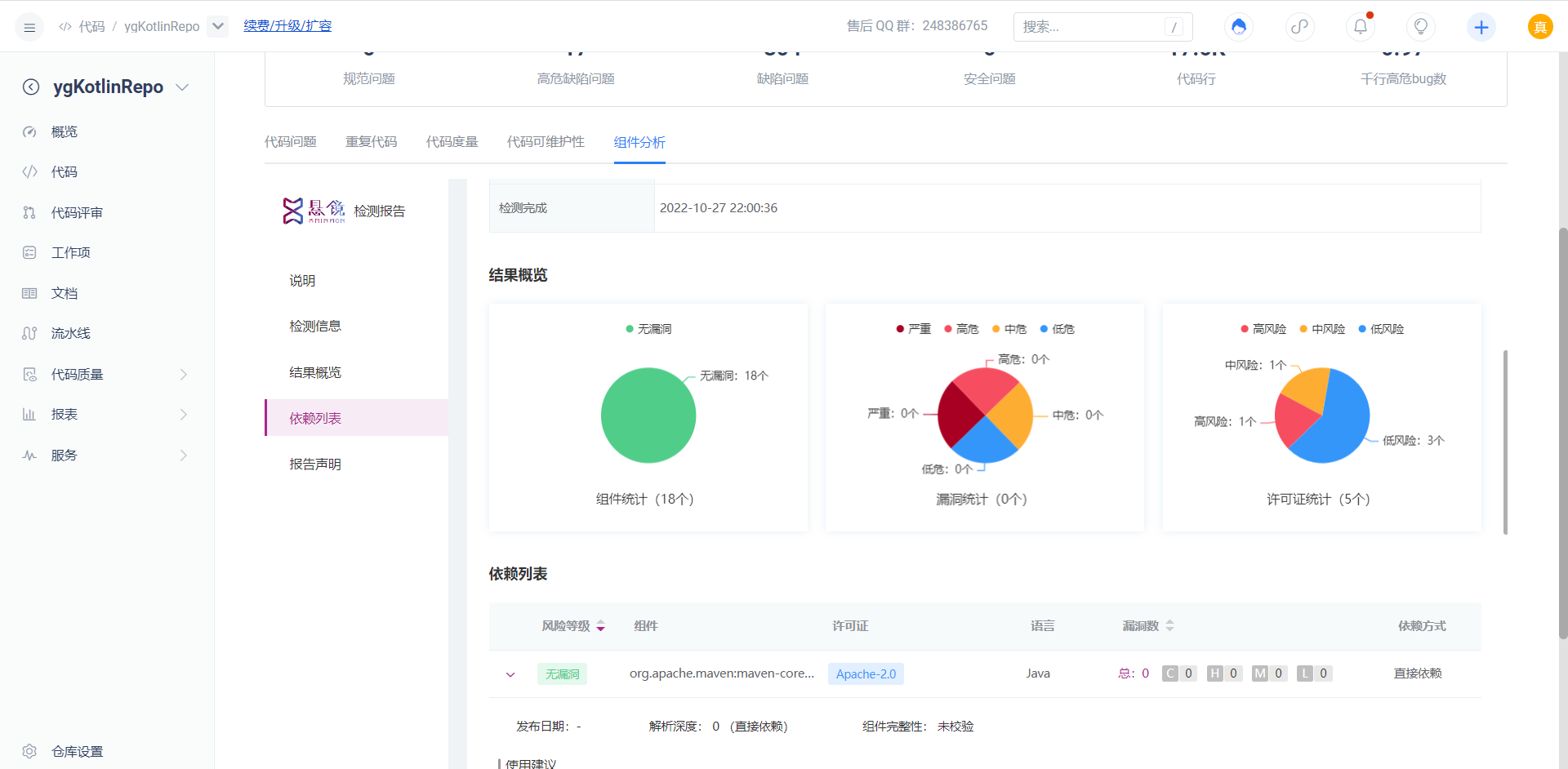The height and width of the screenshot is (769, 1568).
Task: Click the 报表 sidebar chart icon
Action: (x=29, y=415)
